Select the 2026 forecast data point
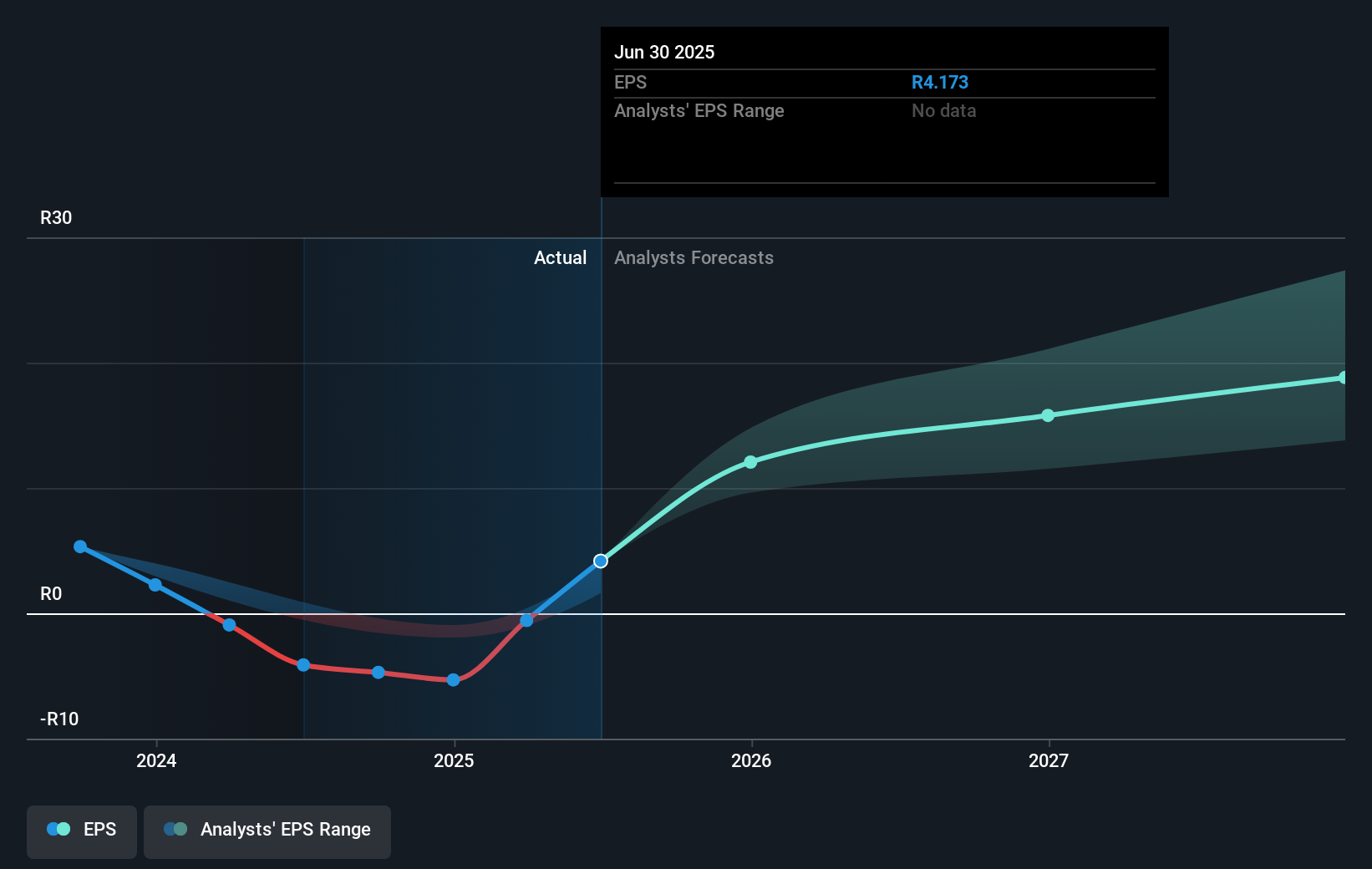1372x869 pixels. (x=750, y=462)
